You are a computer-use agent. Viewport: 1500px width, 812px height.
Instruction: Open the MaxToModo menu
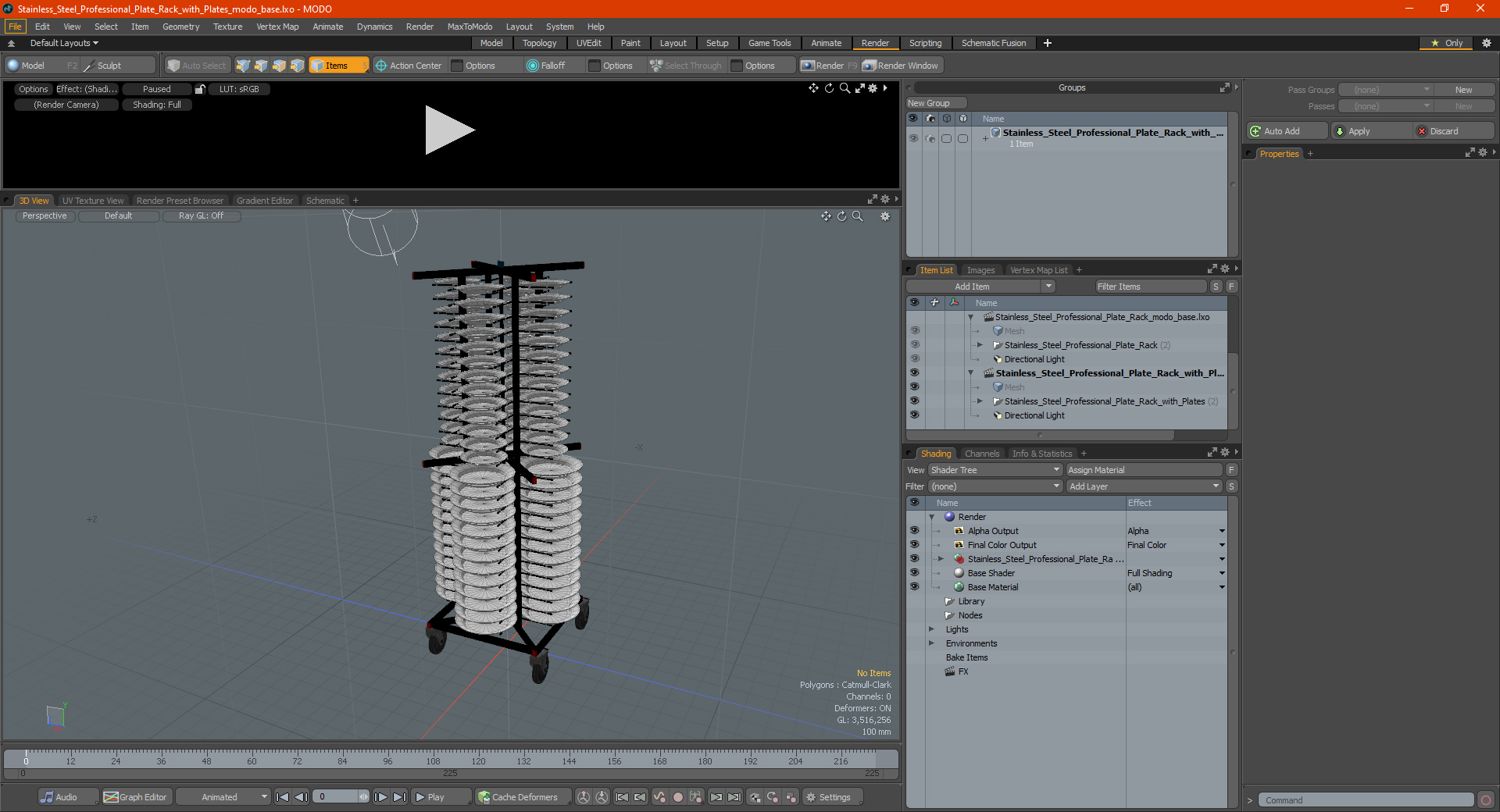[470, 27]
